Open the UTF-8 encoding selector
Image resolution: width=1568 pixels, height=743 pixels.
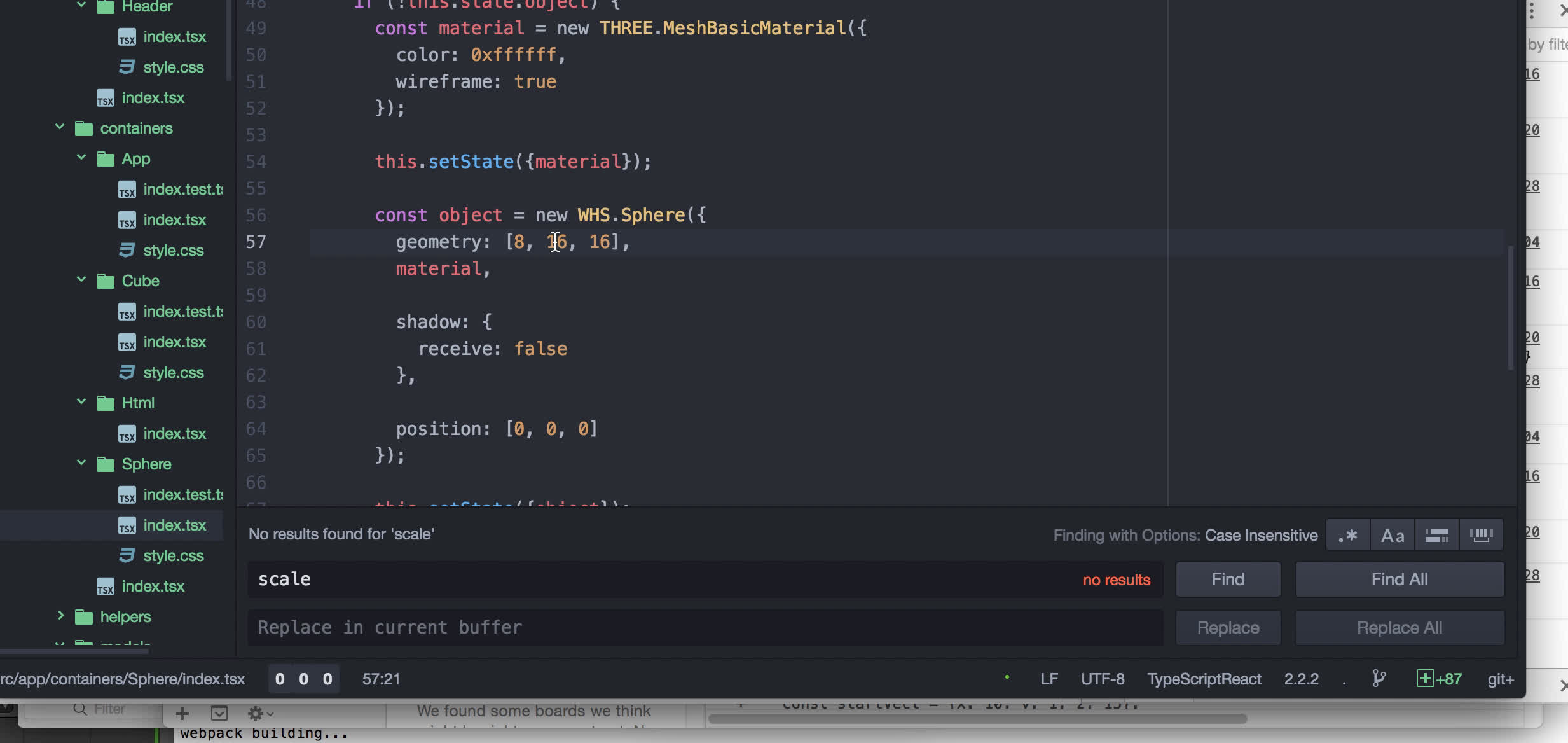click(x=1103, y=679)
